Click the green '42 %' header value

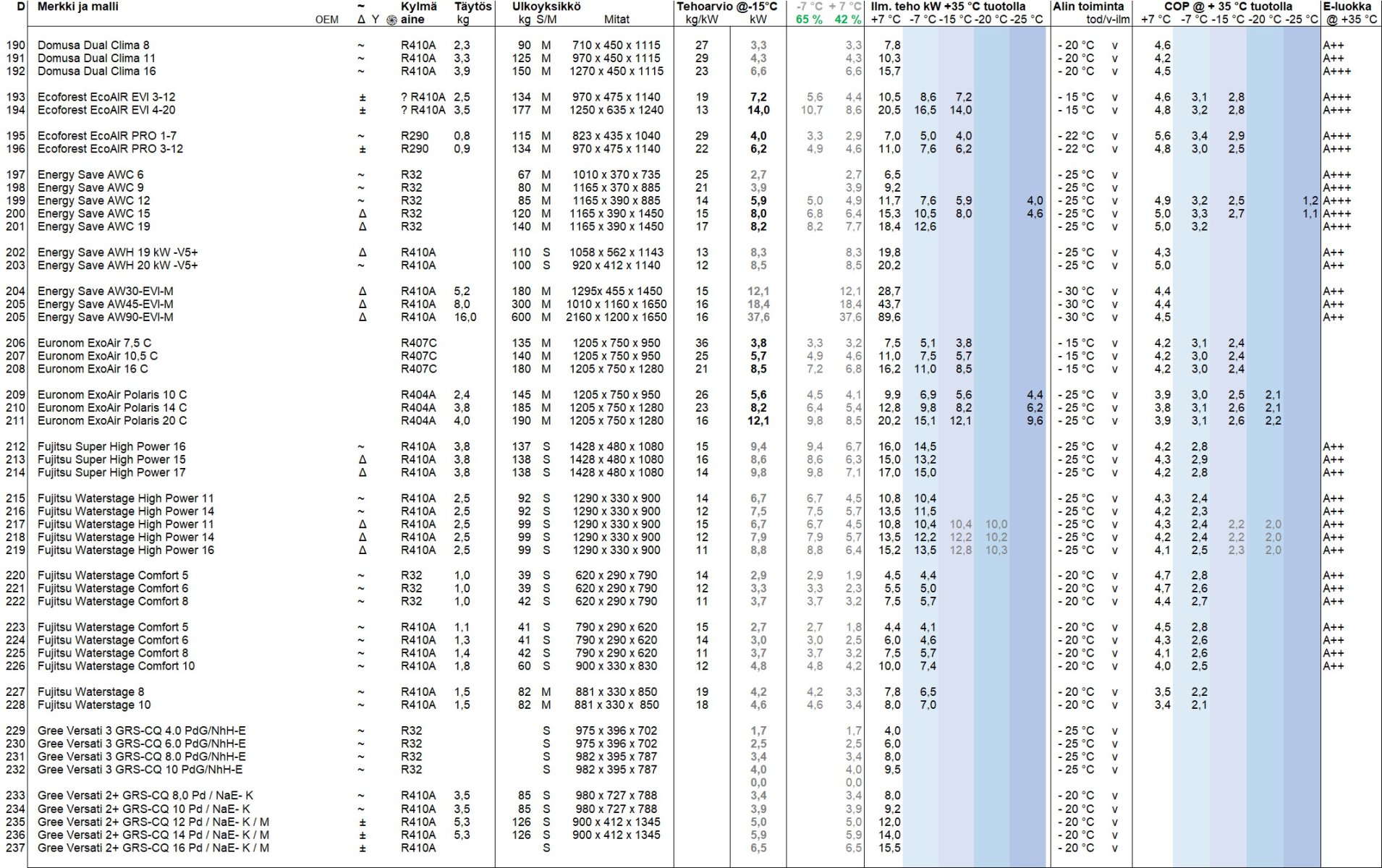[x=847, y=20]
